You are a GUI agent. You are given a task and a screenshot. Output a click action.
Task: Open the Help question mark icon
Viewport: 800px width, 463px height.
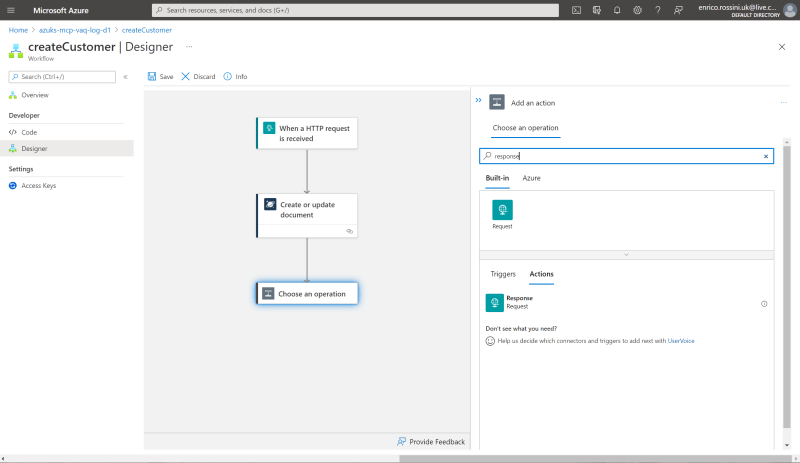click(658, 10)
